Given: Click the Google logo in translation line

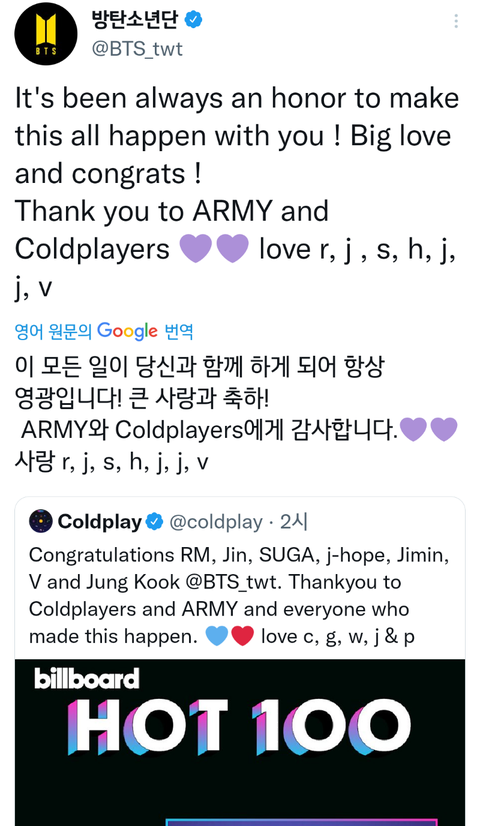Looking at the screenshot, I should point(128,331).
